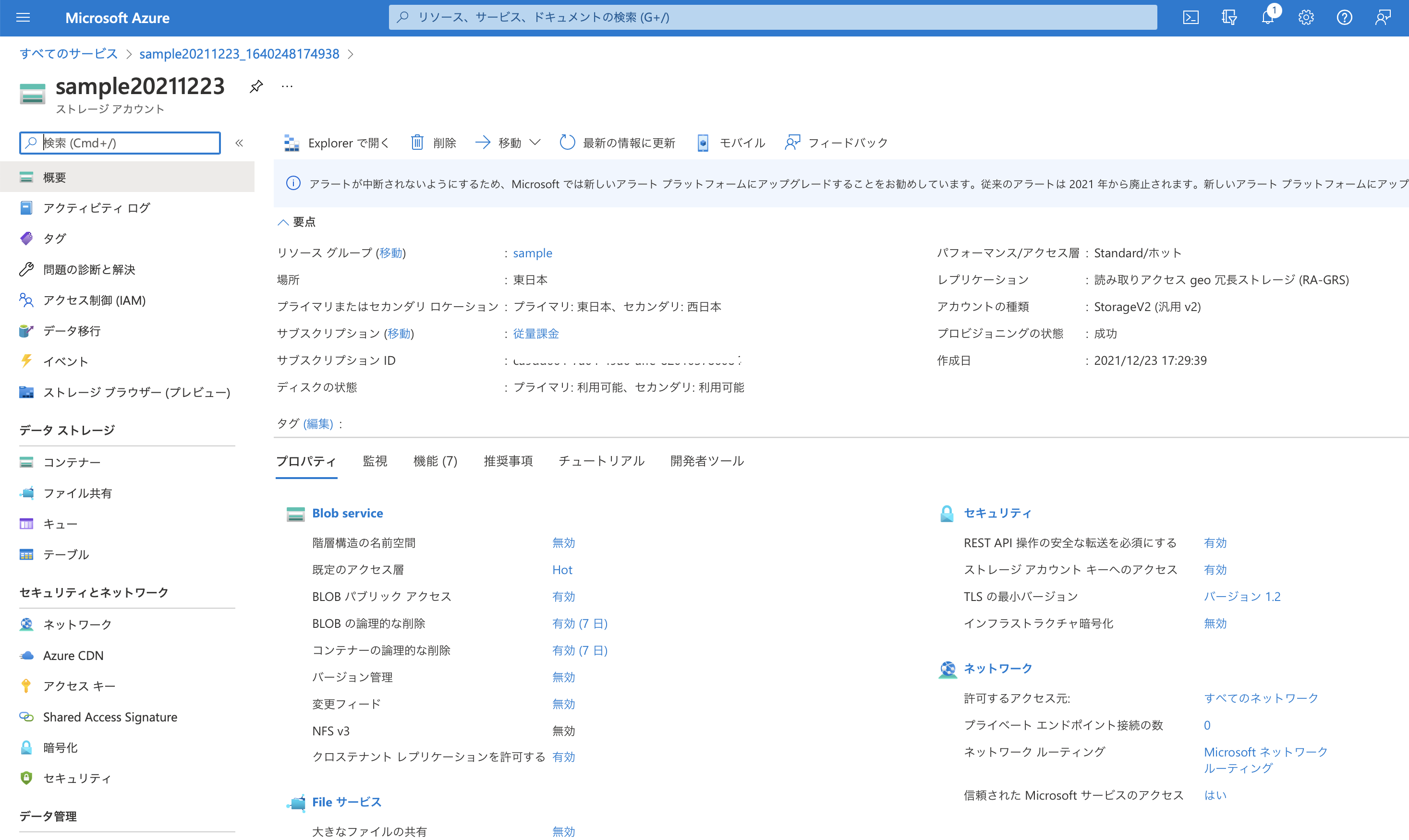1409x840 pixels.
Task: Collapse the sidebar with the « button
Action: pyautogui.click(x=240, y=143)
